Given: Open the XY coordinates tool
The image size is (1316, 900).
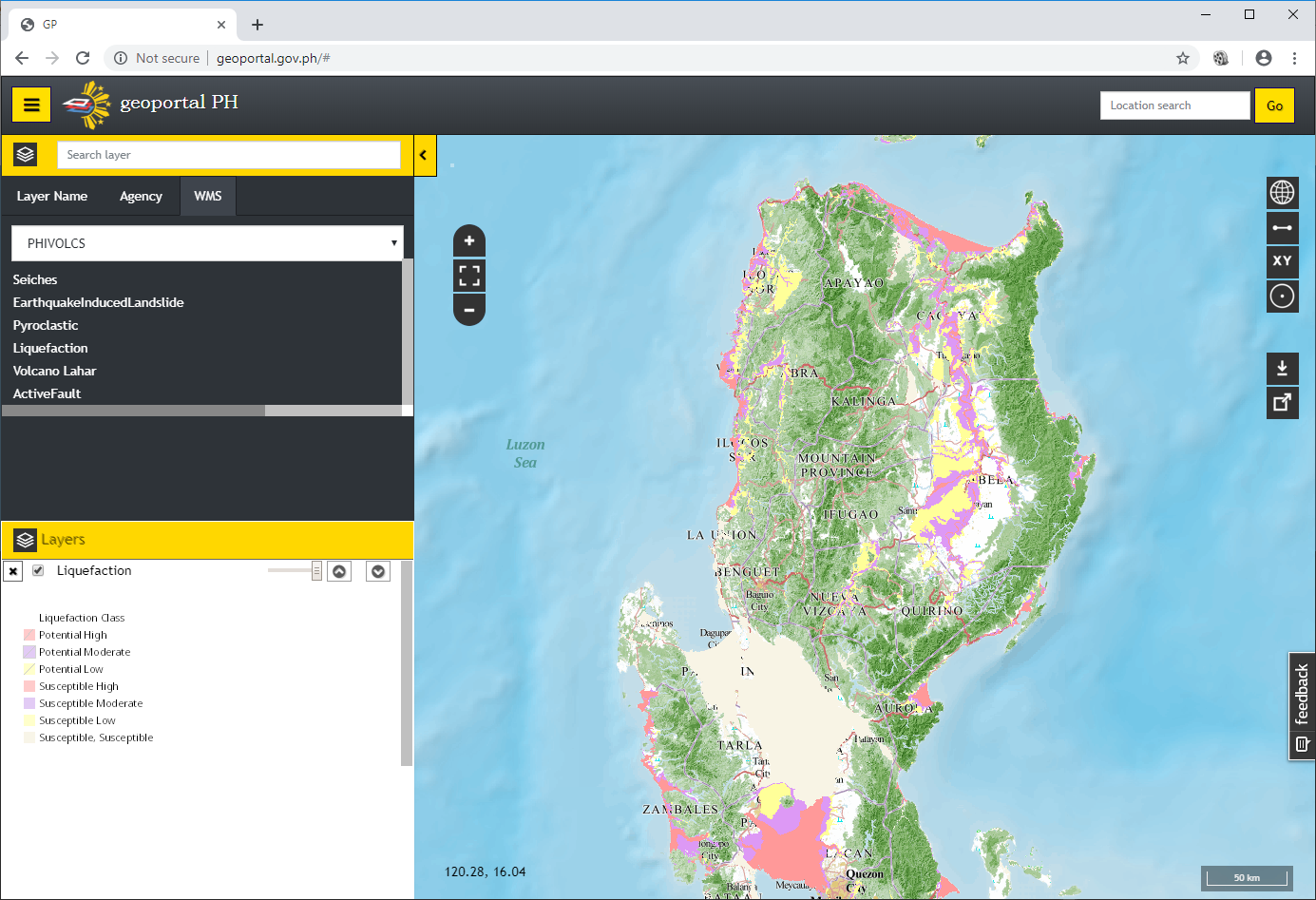Looking at the screenshot, I should [1282, 260].
